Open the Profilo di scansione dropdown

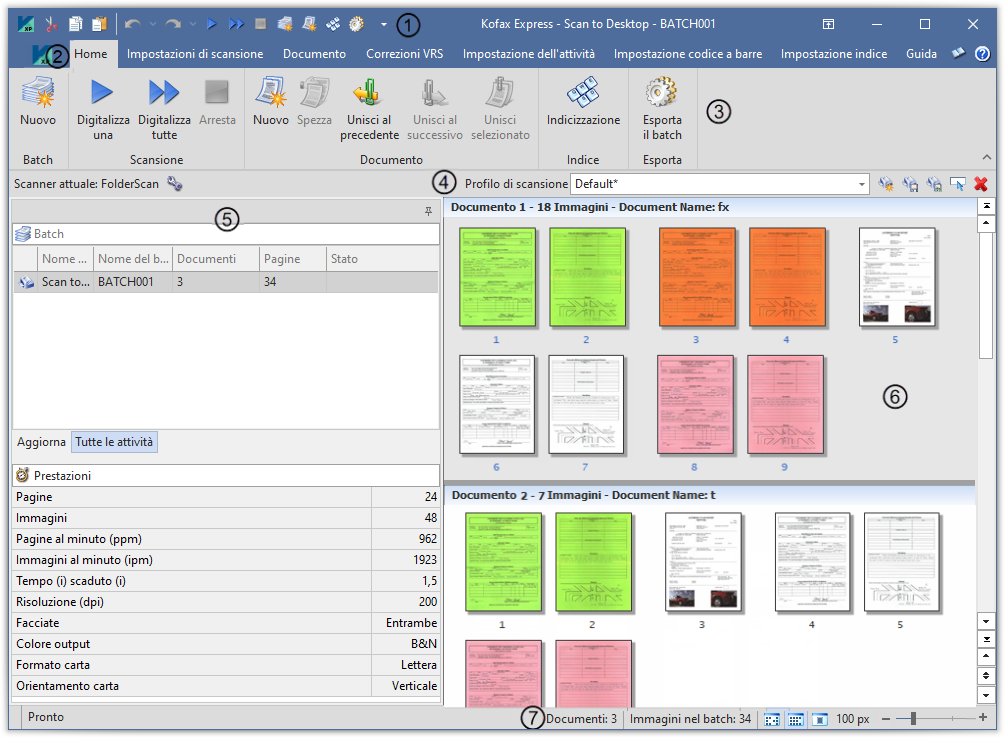tap(862, 184)
